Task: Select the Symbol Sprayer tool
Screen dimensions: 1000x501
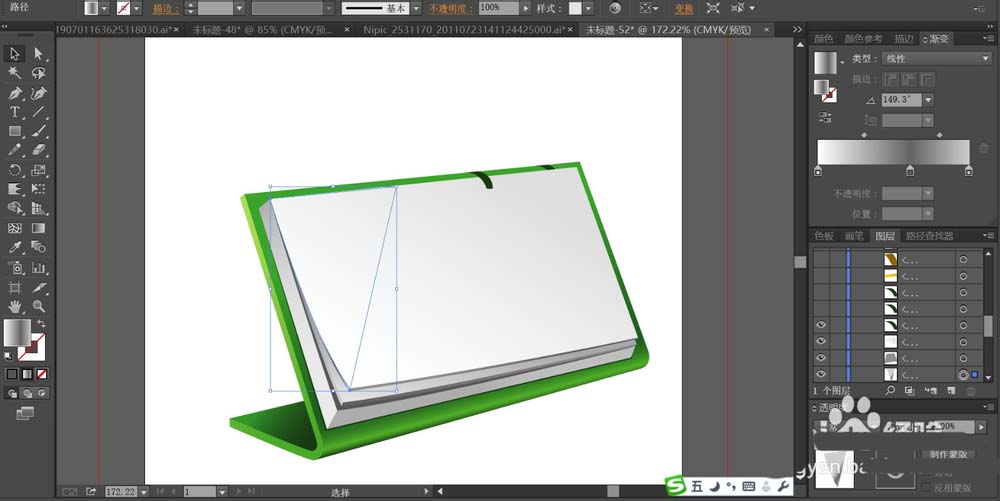Action: pyautogui.click(x=15, y=268)
